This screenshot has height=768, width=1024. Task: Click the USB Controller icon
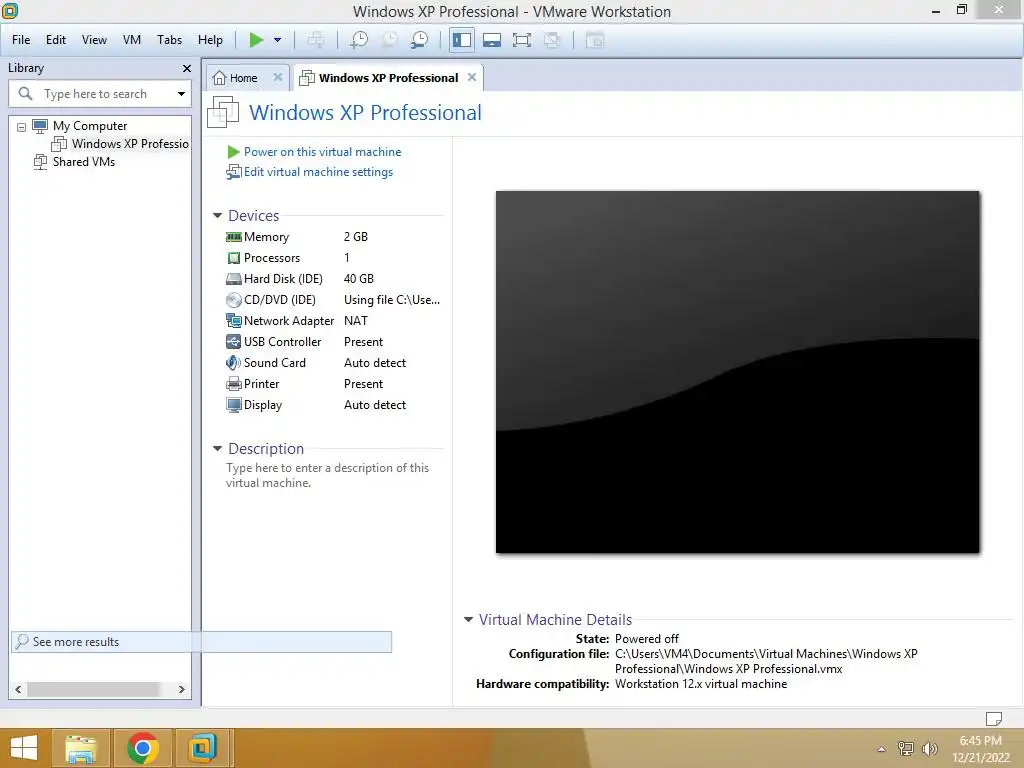234,342
